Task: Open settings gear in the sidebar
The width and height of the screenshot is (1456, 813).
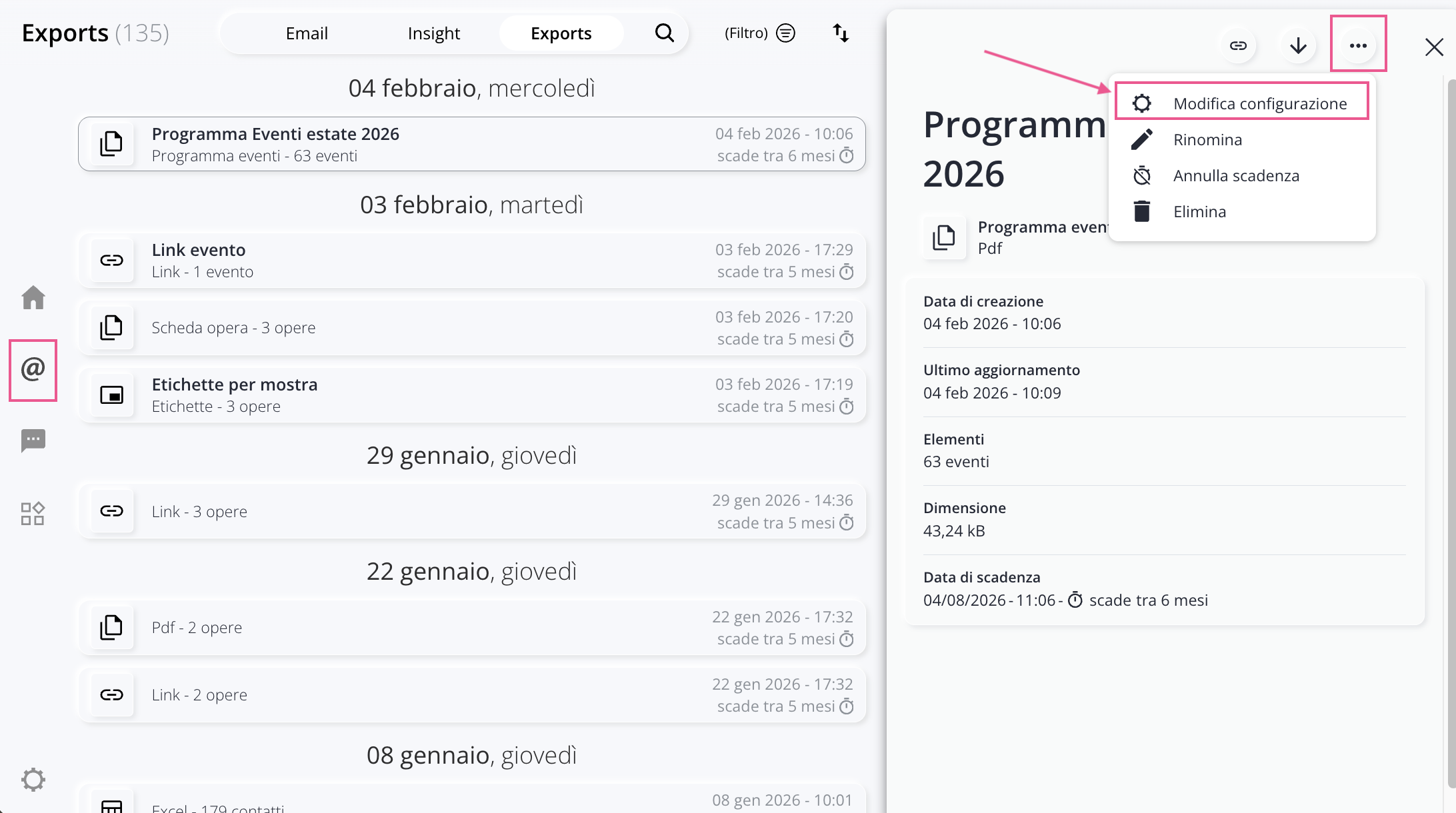Action: (x=33, y=779)
